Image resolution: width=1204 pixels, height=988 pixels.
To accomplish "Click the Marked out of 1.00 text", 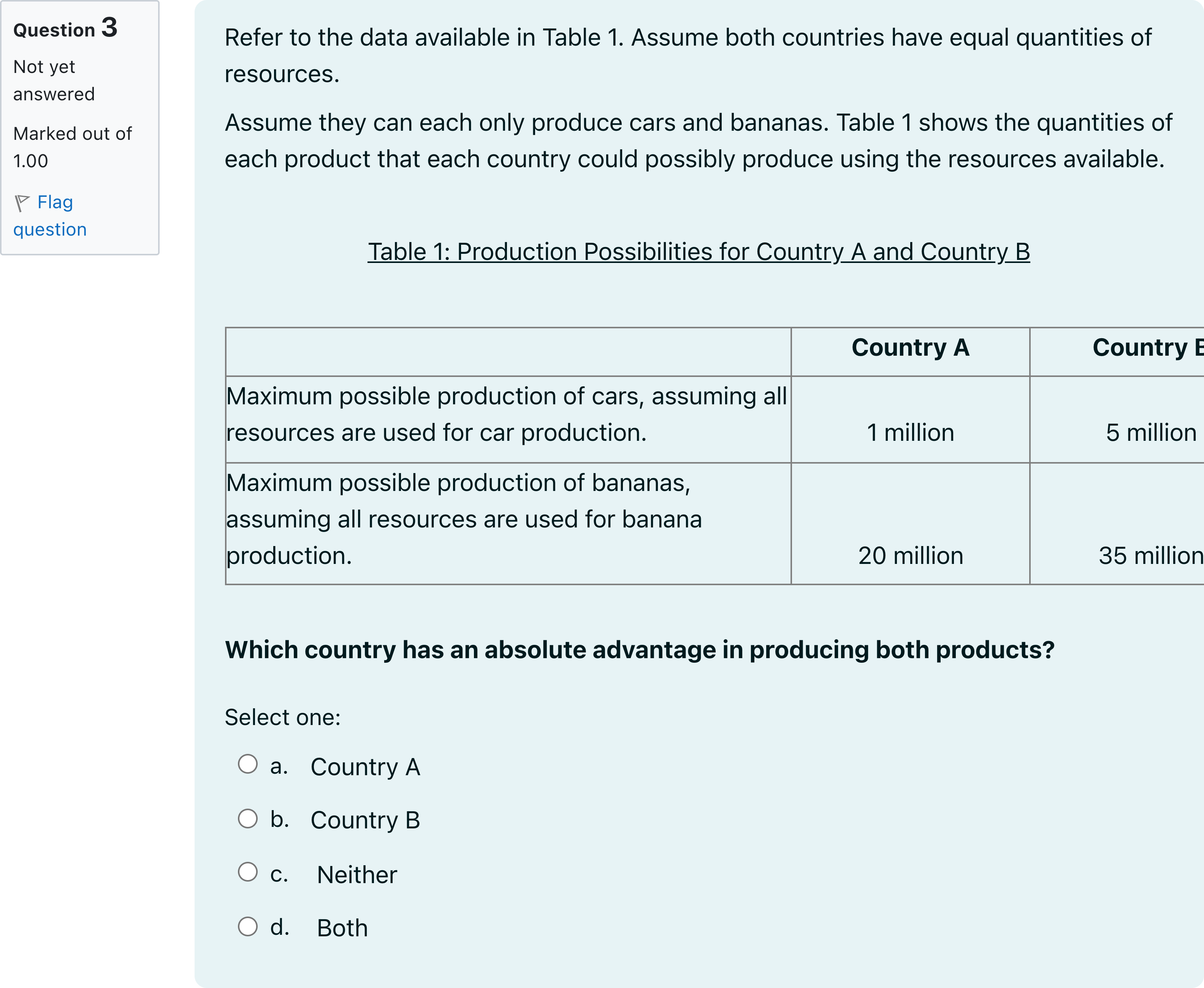I will coord(72,147).
